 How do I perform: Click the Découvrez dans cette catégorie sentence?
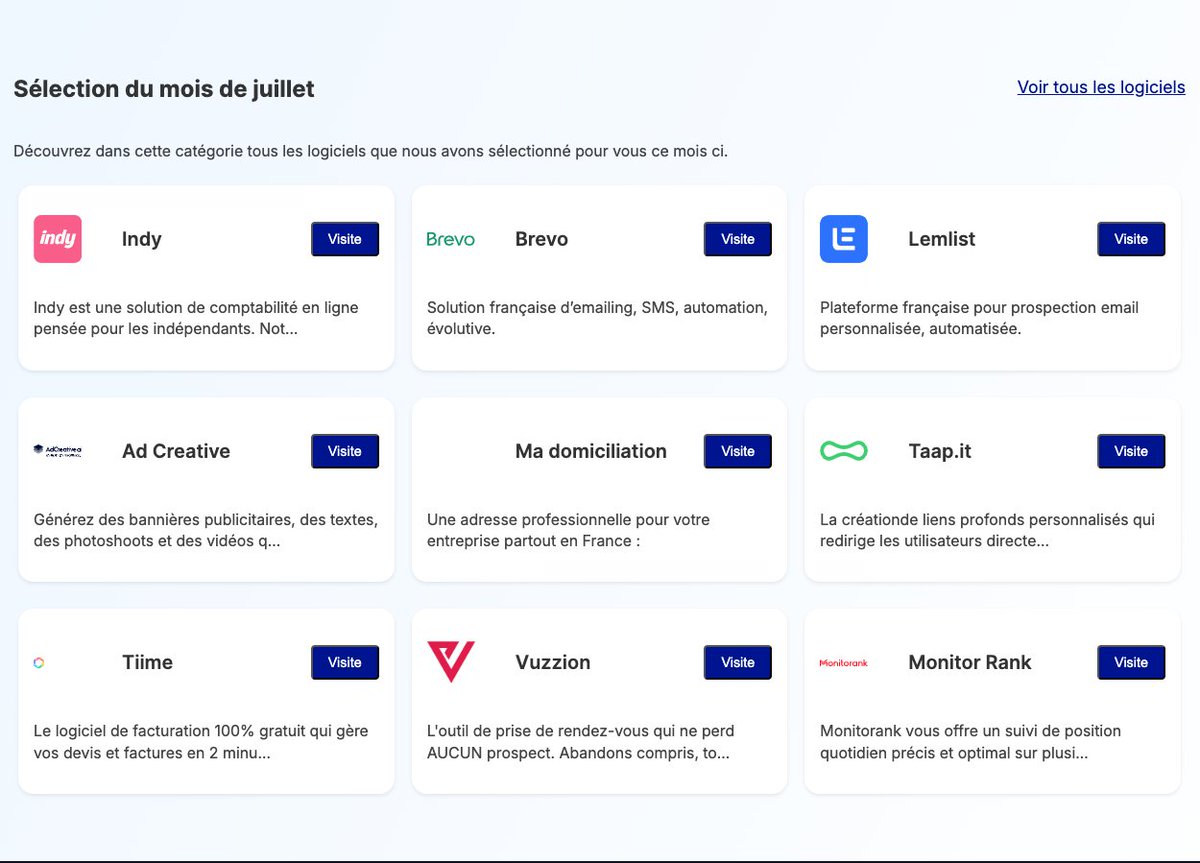pos(371,151)
